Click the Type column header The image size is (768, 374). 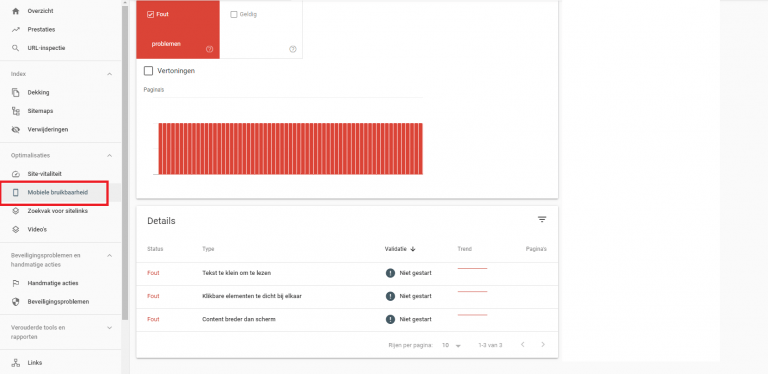[x=208, y=249]
